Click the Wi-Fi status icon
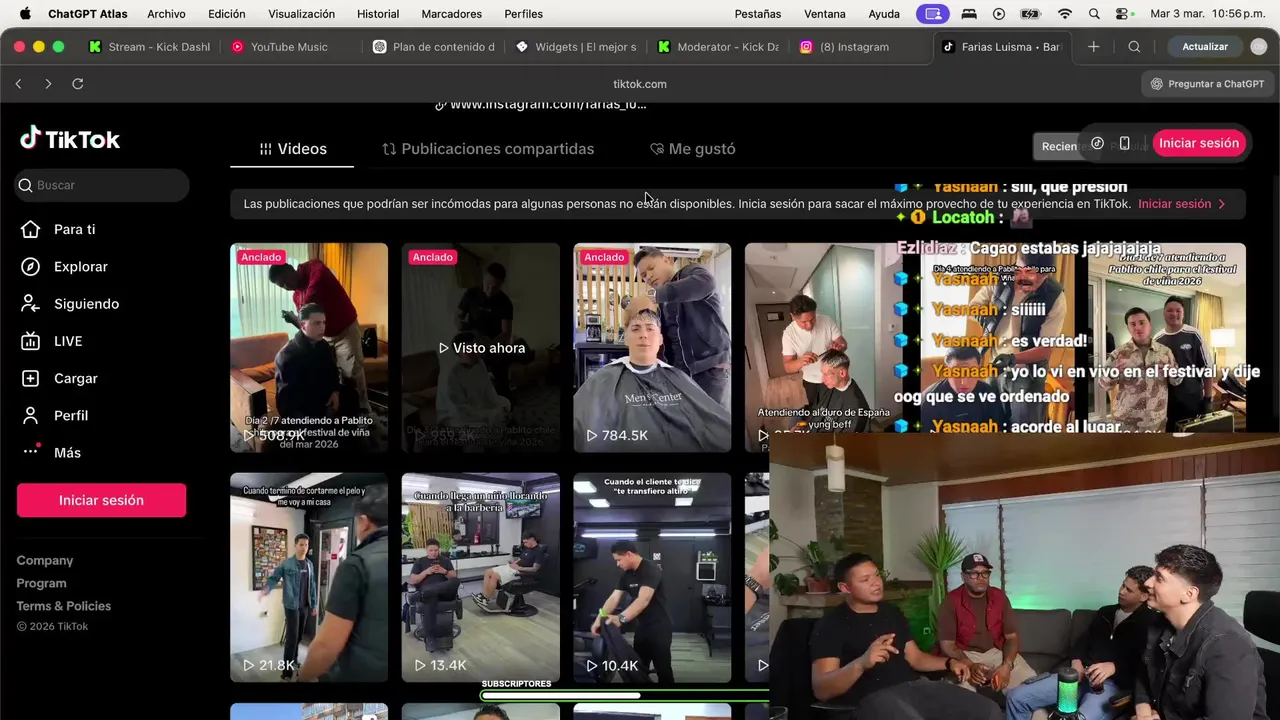The image size is (1280, 720). tap(1065, 14)
